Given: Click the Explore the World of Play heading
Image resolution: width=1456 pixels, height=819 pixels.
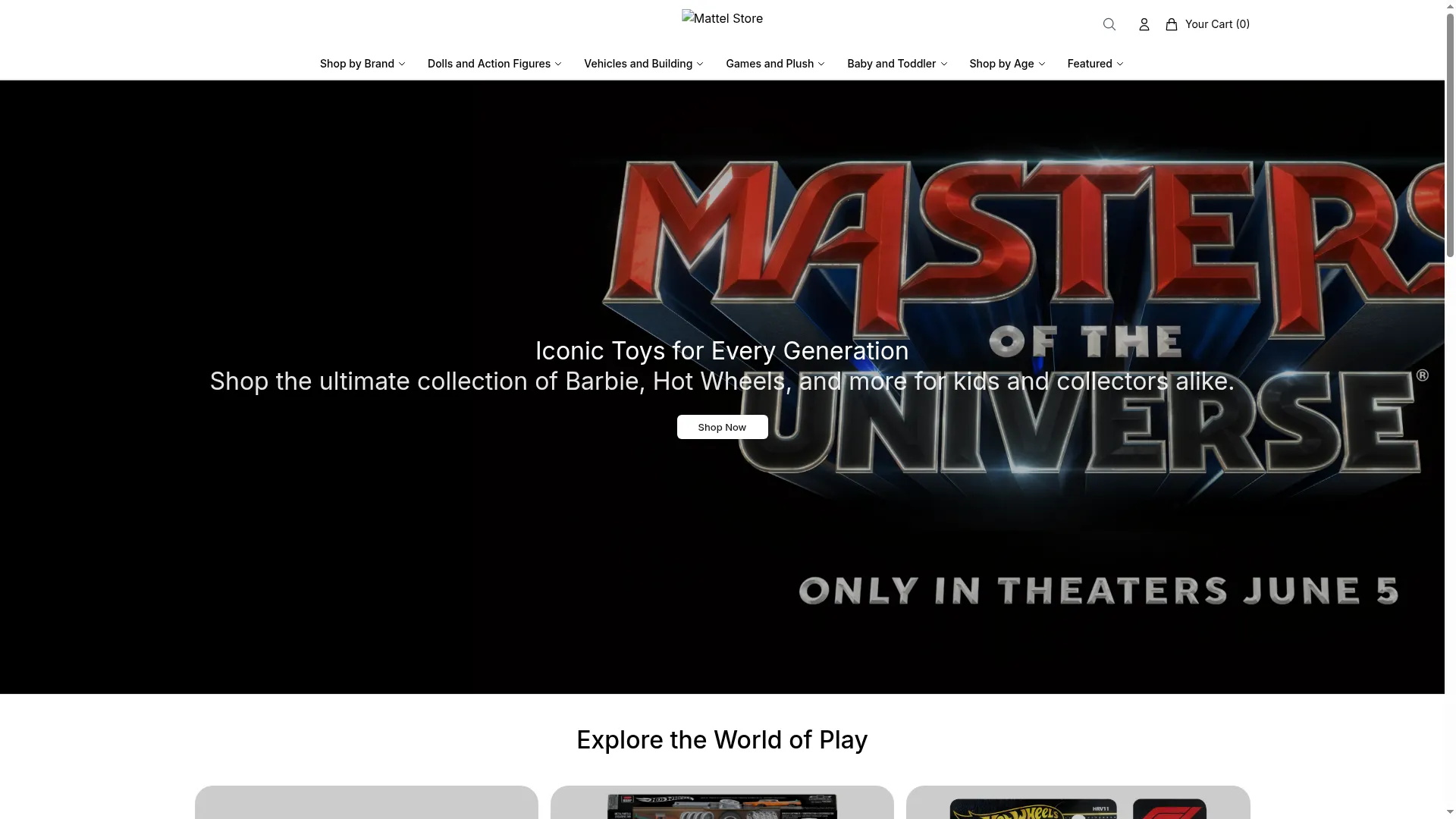Looking at the screenshot, I should [x=722, y=740].
